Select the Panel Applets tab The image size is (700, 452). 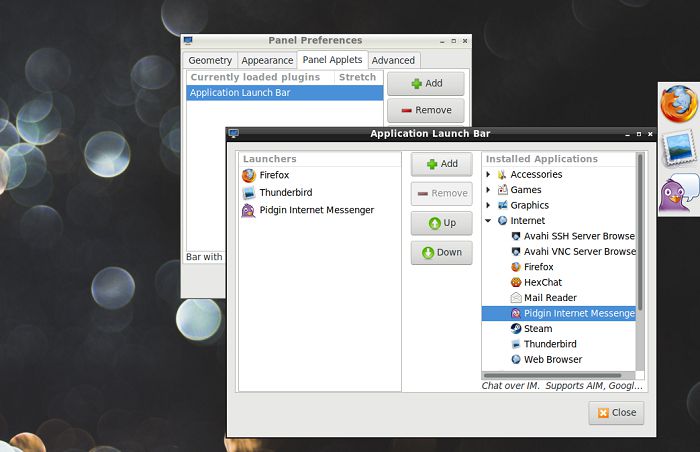(333, 60)
